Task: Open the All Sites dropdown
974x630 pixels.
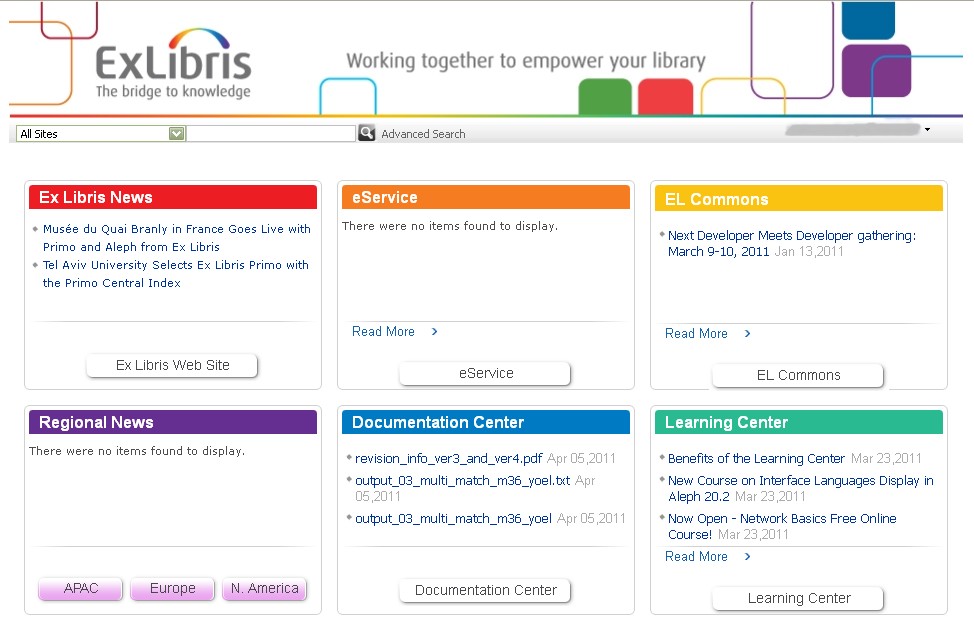Action: click(x=177, y=133)
